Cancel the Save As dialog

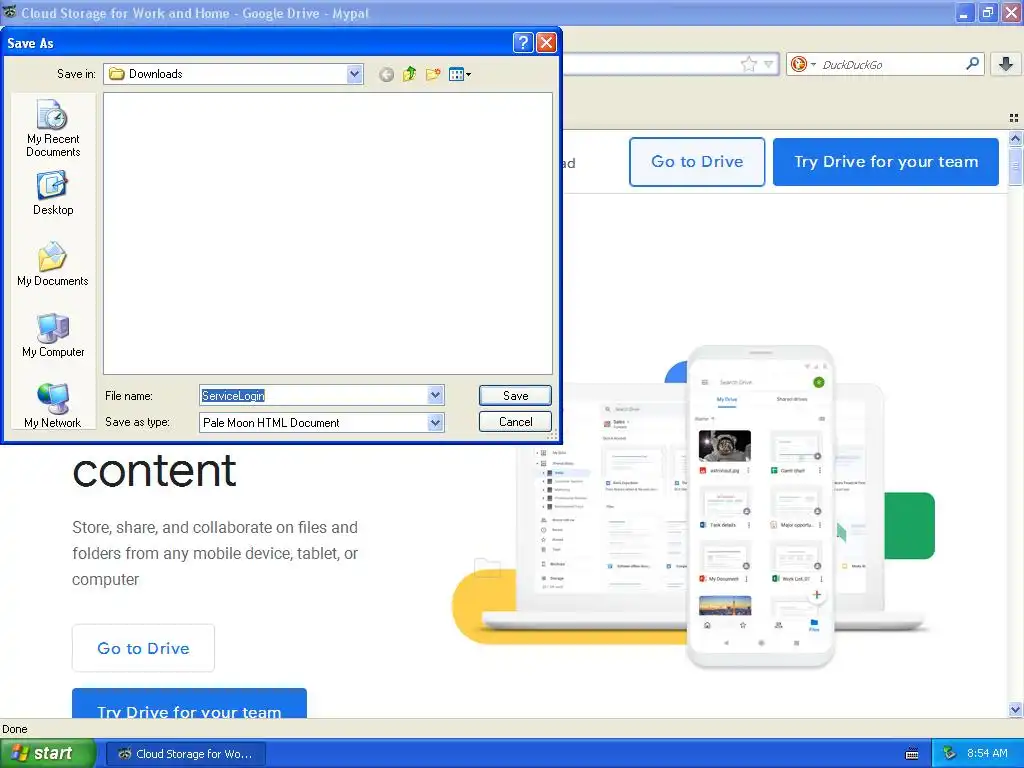(515, 422)
